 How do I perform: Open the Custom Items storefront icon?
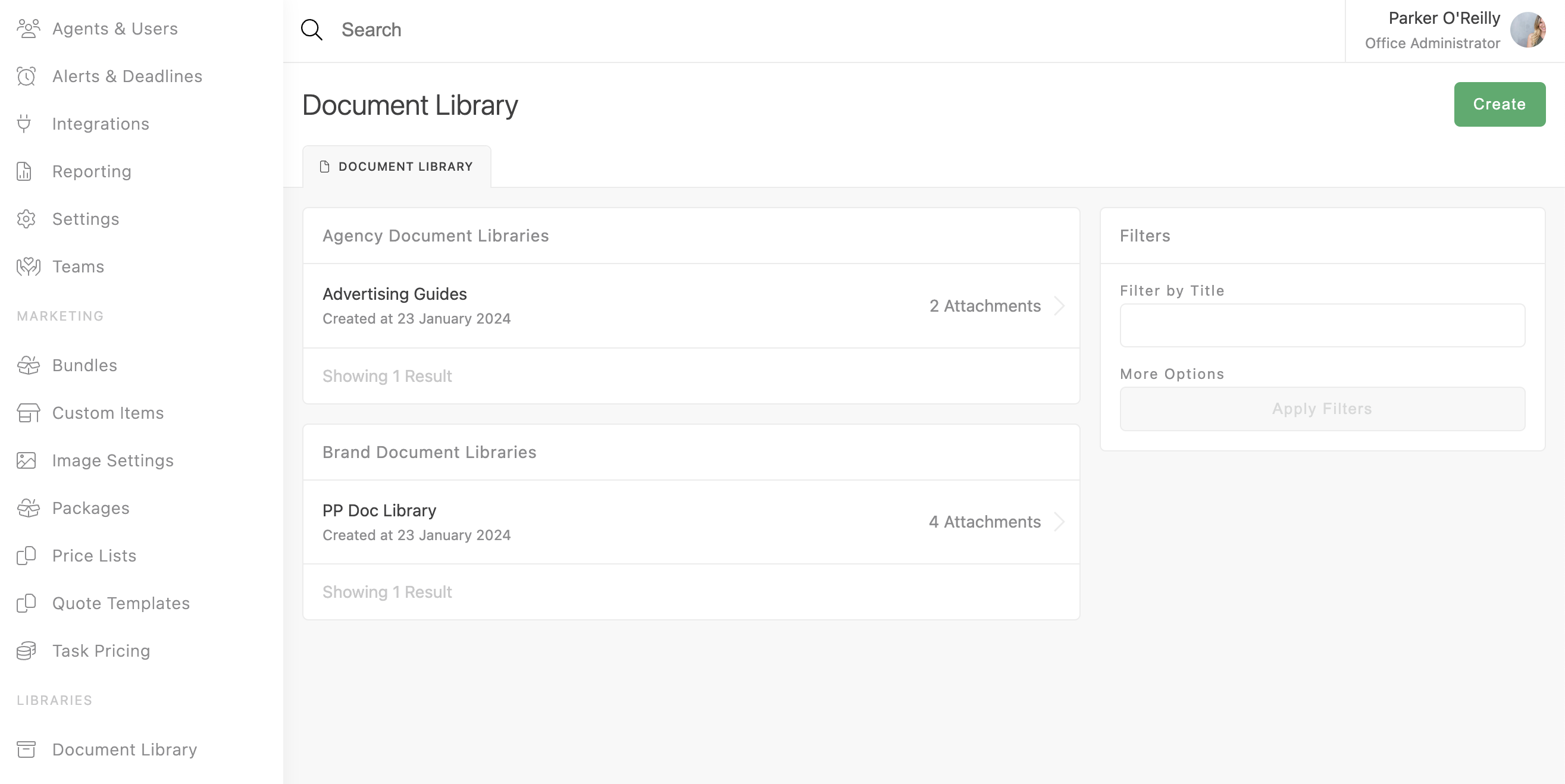point(28,413)
